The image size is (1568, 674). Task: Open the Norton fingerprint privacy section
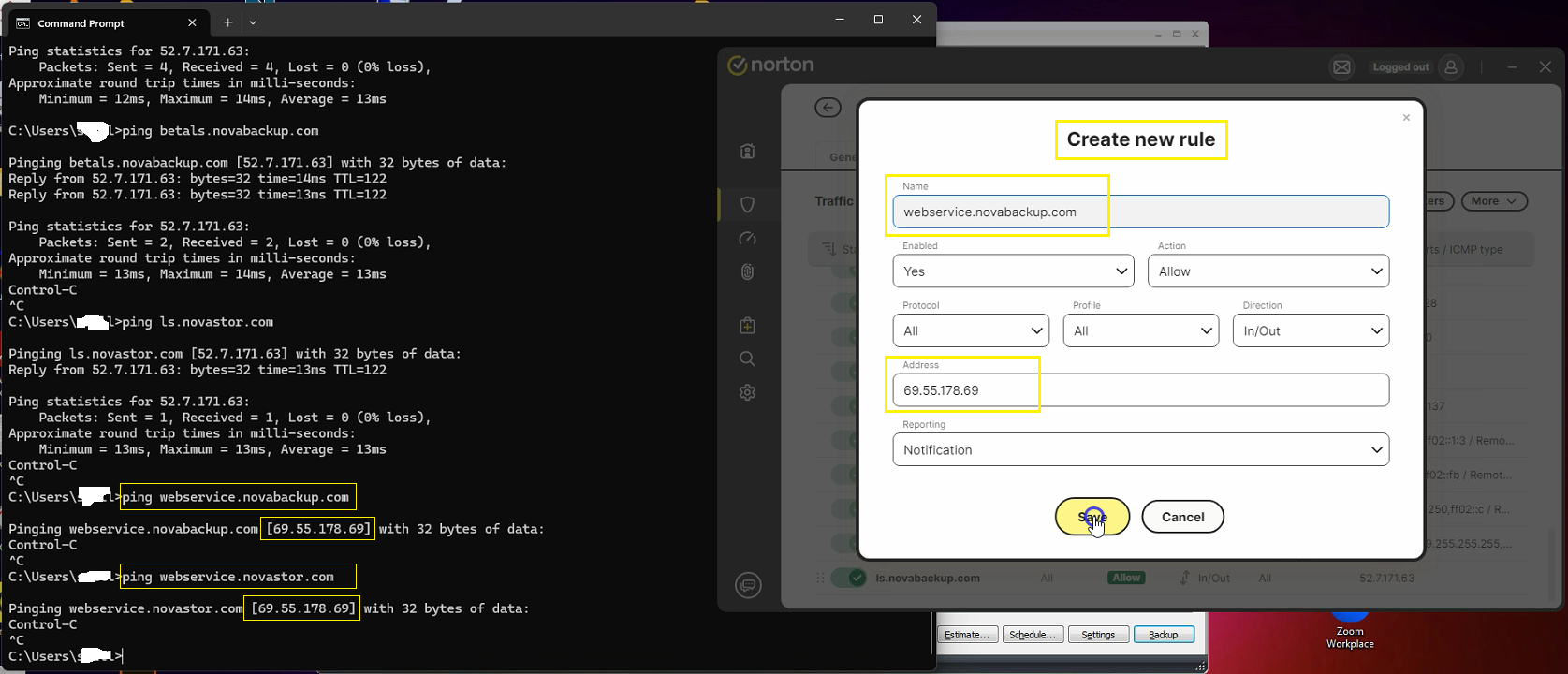(x=747, y=272)
